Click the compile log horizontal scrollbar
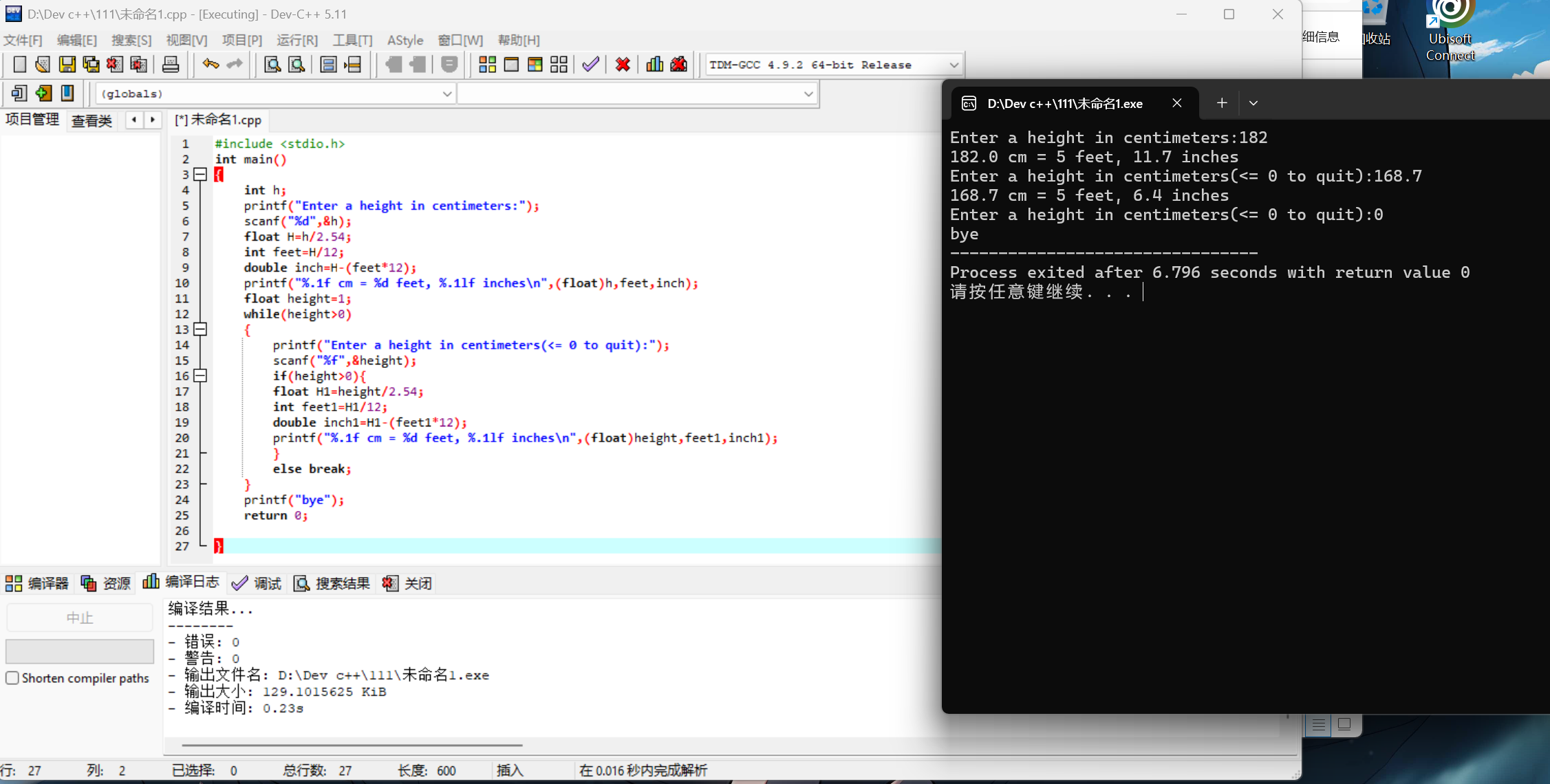 tap(352, 745)
